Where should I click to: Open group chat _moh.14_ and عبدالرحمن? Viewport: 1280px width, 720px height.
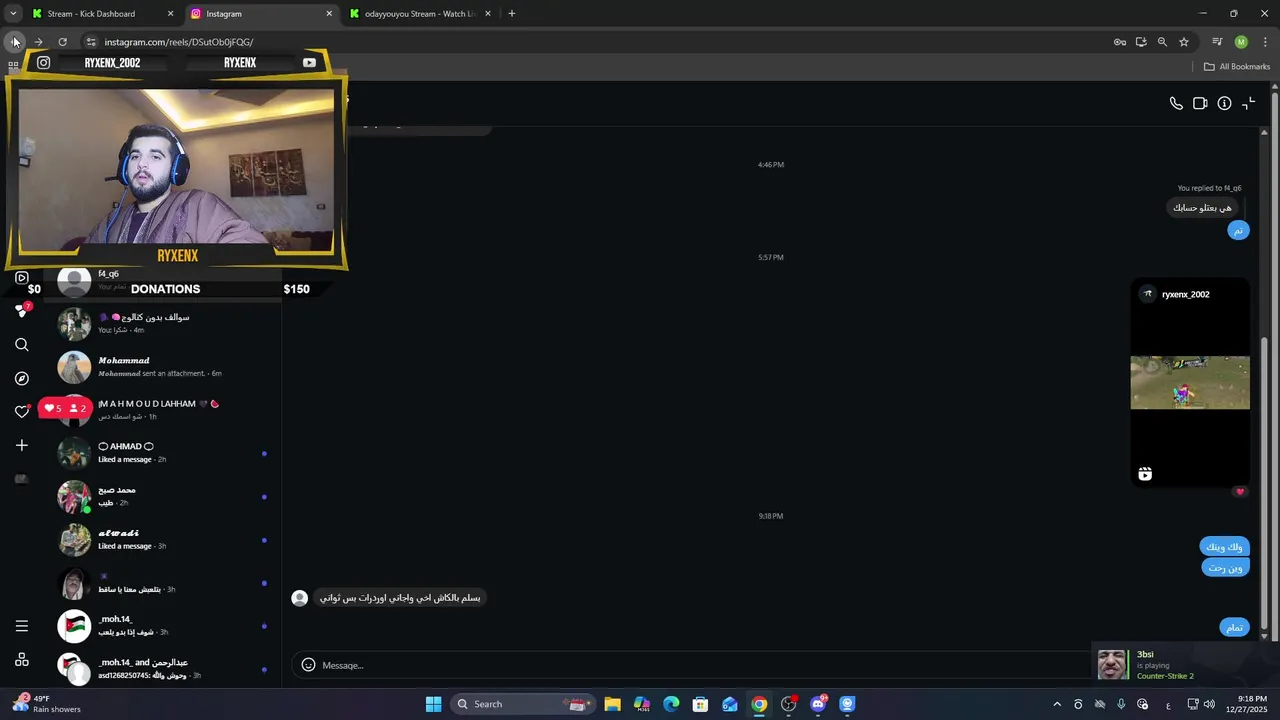[162, 668]
